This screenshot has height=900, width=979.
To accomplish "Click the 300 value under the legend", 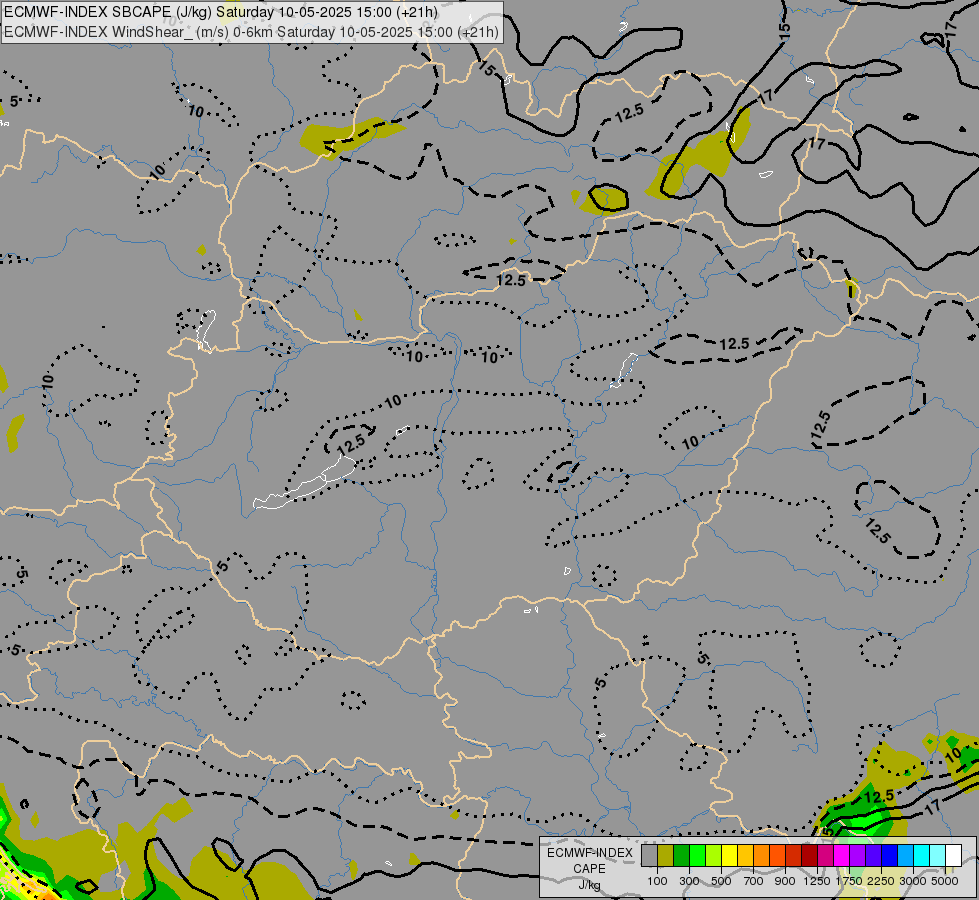I will (x=689, y=881).
